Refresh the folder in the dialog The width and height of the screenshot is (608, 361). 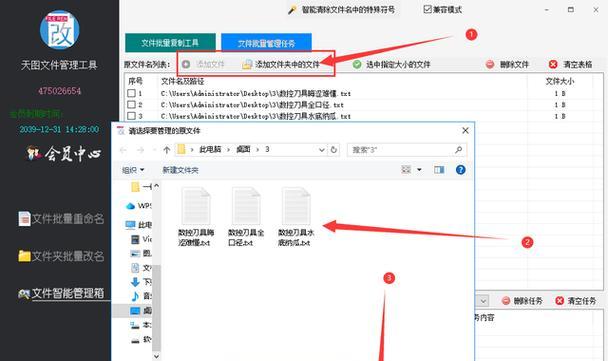pyautogui.click(x=333, y=150)
